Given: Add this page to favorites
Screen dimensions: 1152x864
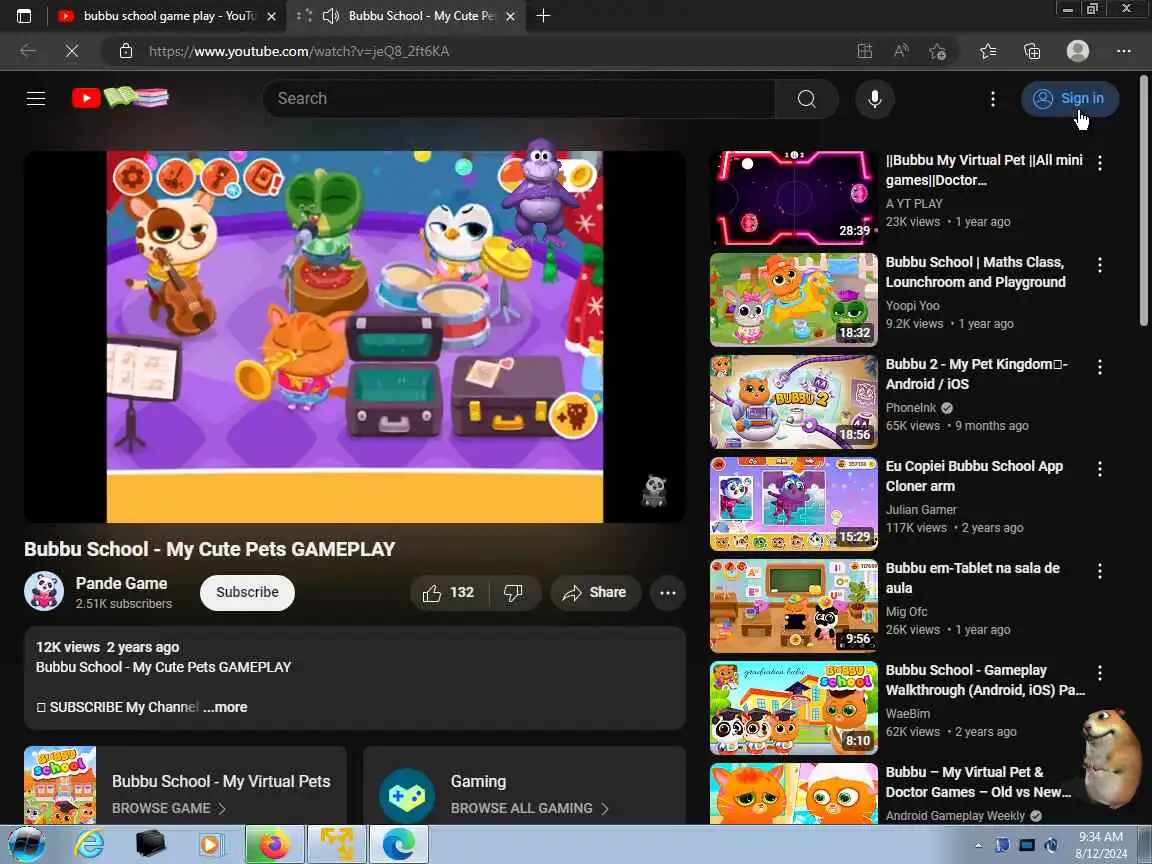Looking at the screenshot, I should click(937, 51).
